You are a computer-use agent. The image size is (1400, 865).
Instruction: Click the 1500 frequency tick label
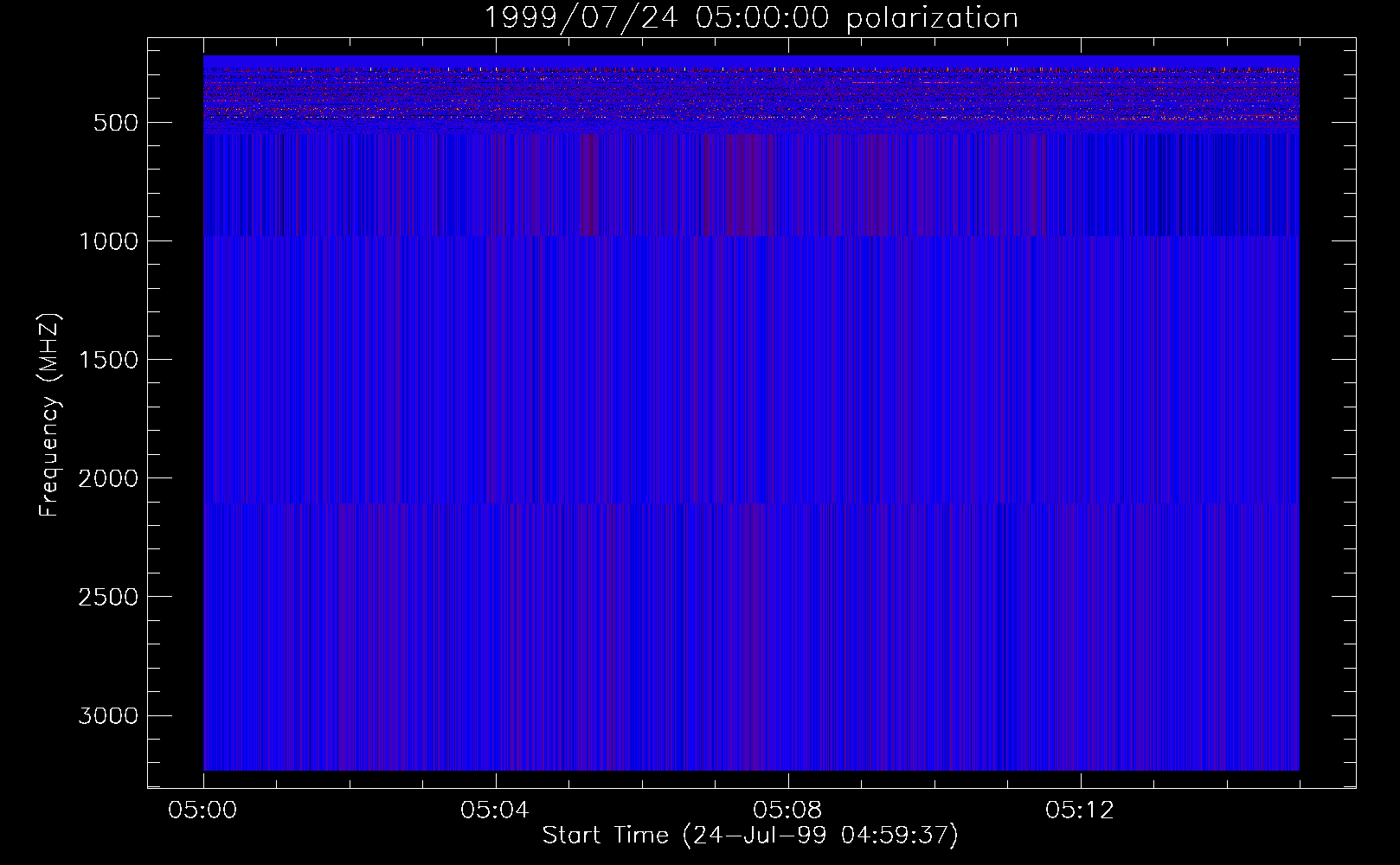[x=108, y=360]
